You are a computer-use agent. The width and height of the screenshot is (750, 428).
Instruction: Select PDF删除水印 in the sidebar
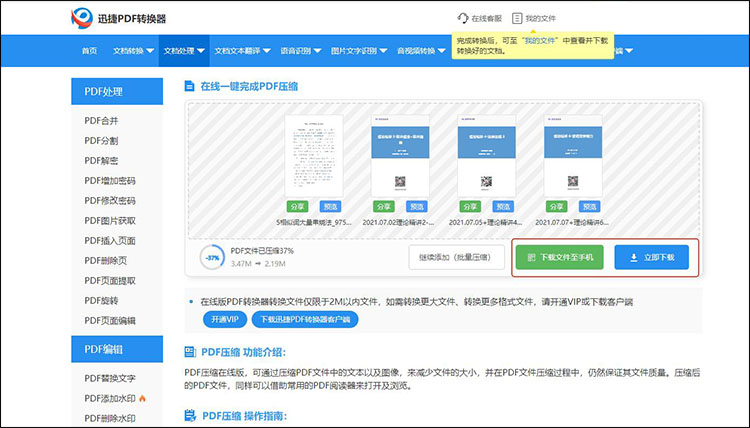click(x=110, y=418)
